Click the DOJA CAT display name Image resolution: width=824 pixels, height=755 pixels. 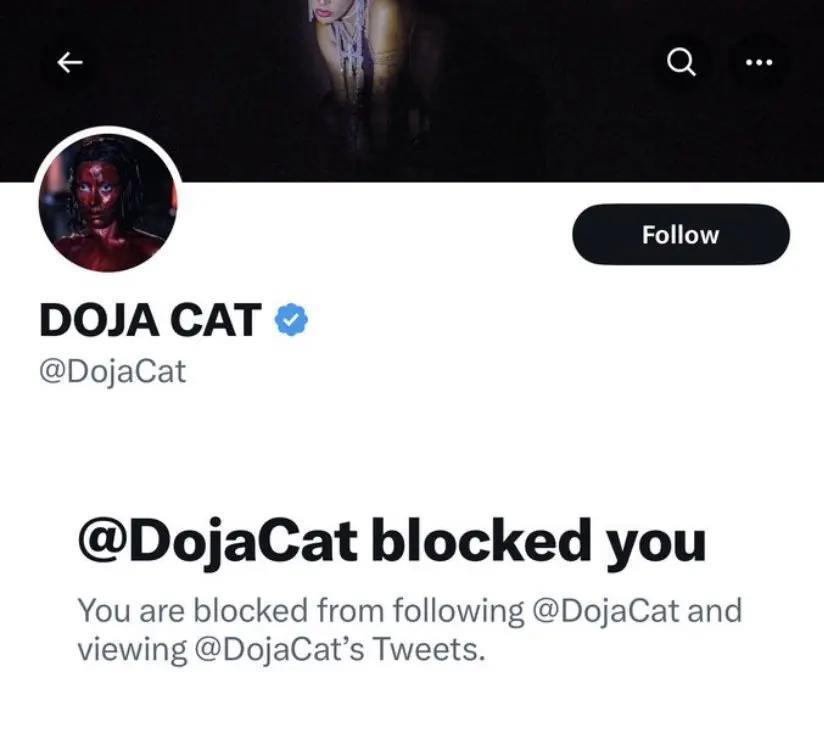(150, 320)
